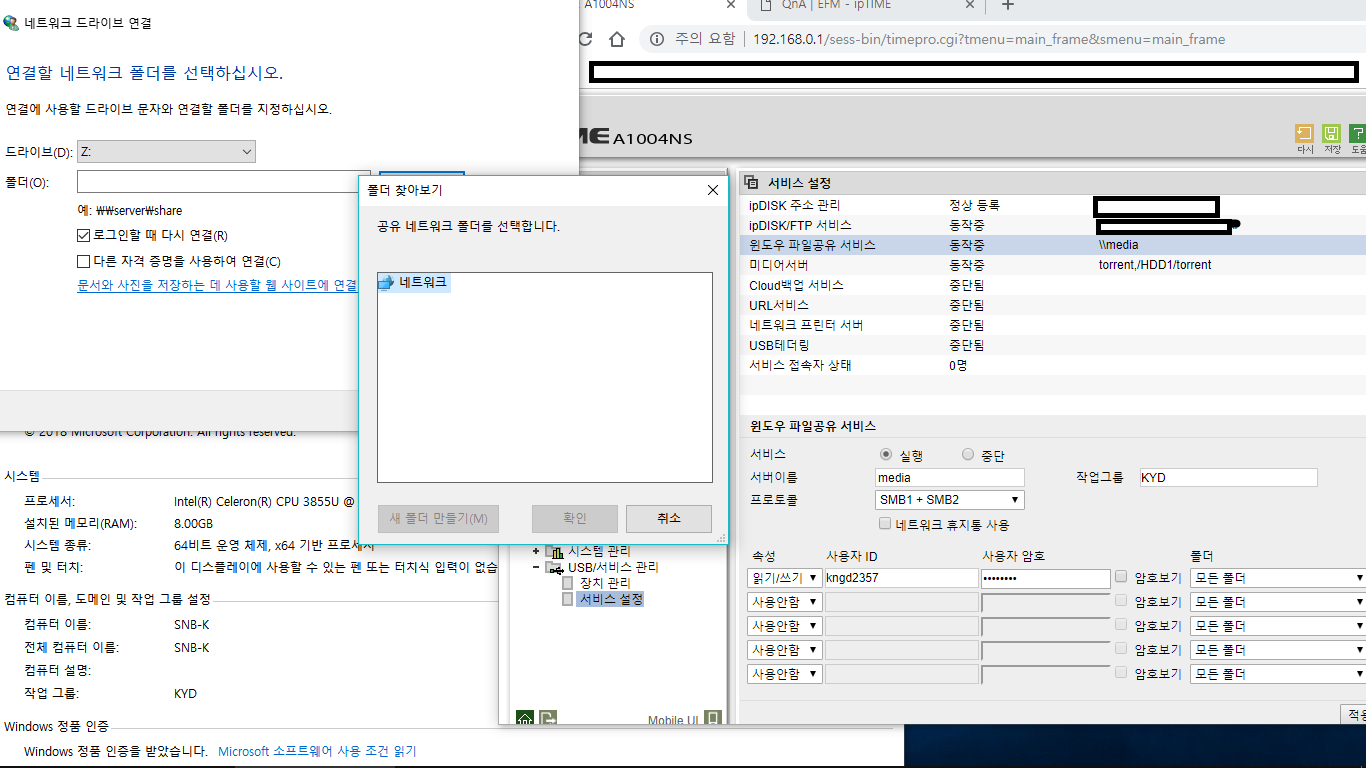Select the URL서비스 row

point(1053,305)
